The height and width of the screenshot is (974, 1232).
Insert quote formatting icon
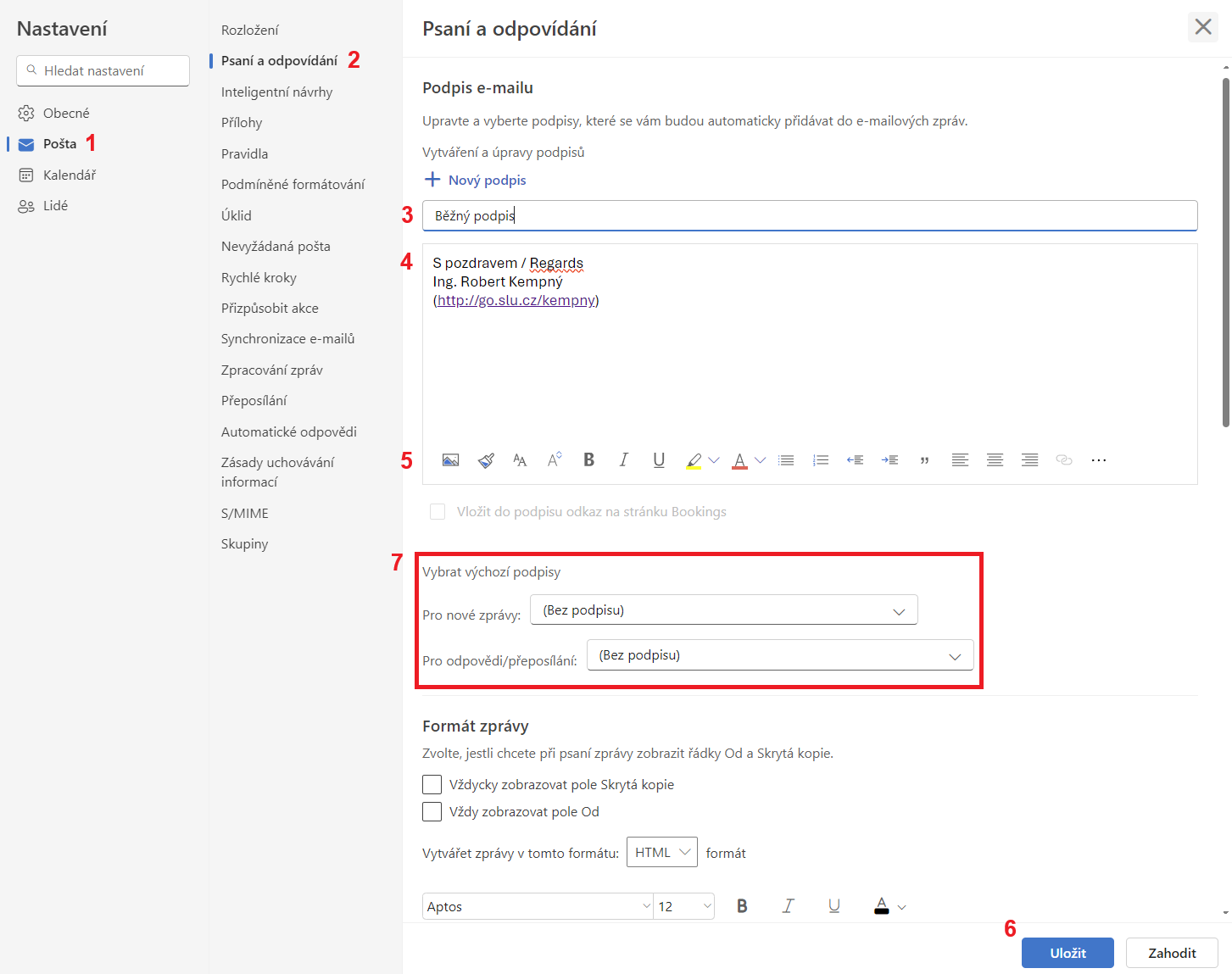click(924, 460)
